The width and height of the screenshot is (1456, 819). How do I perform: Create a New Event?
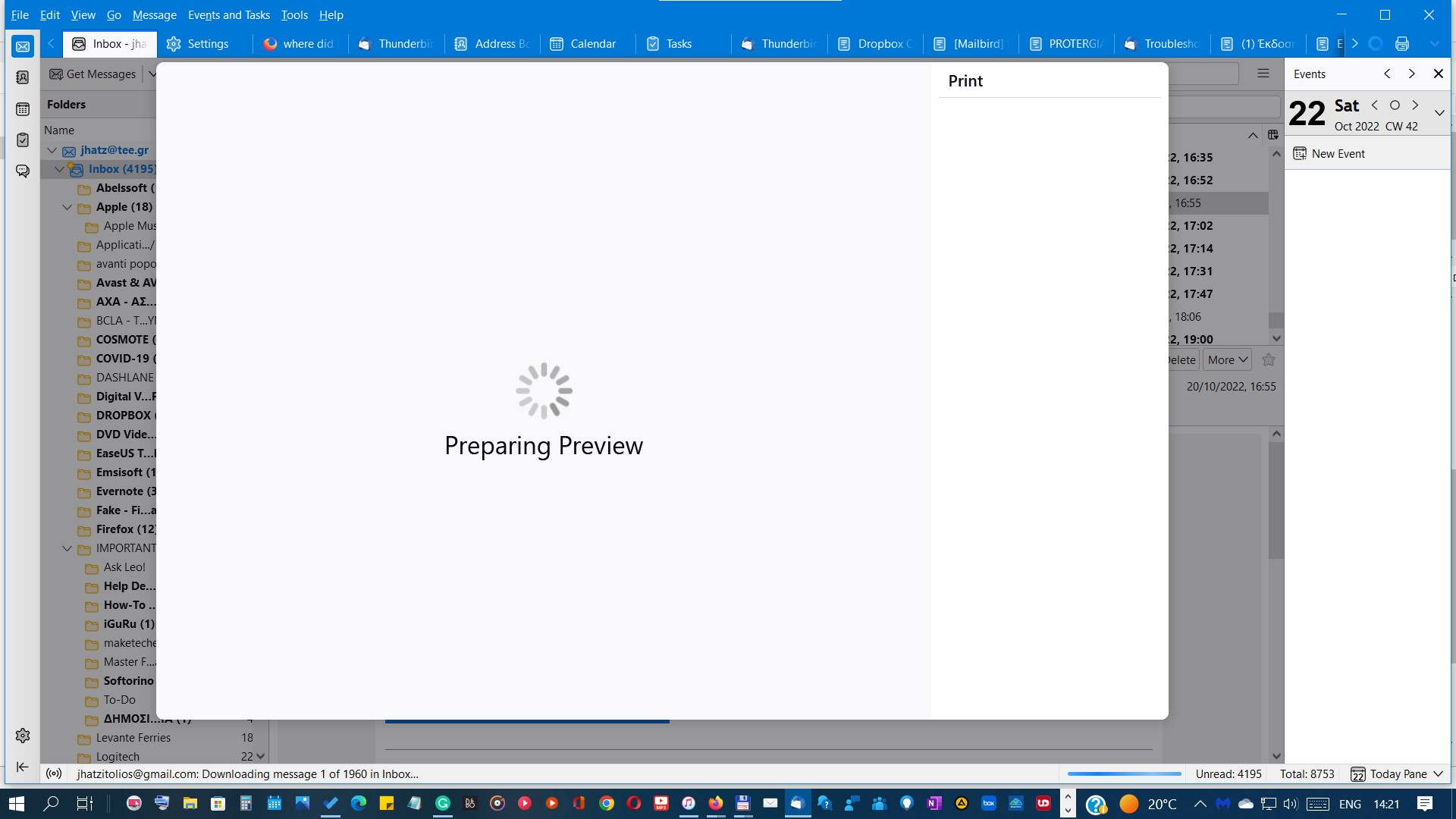1338,154
